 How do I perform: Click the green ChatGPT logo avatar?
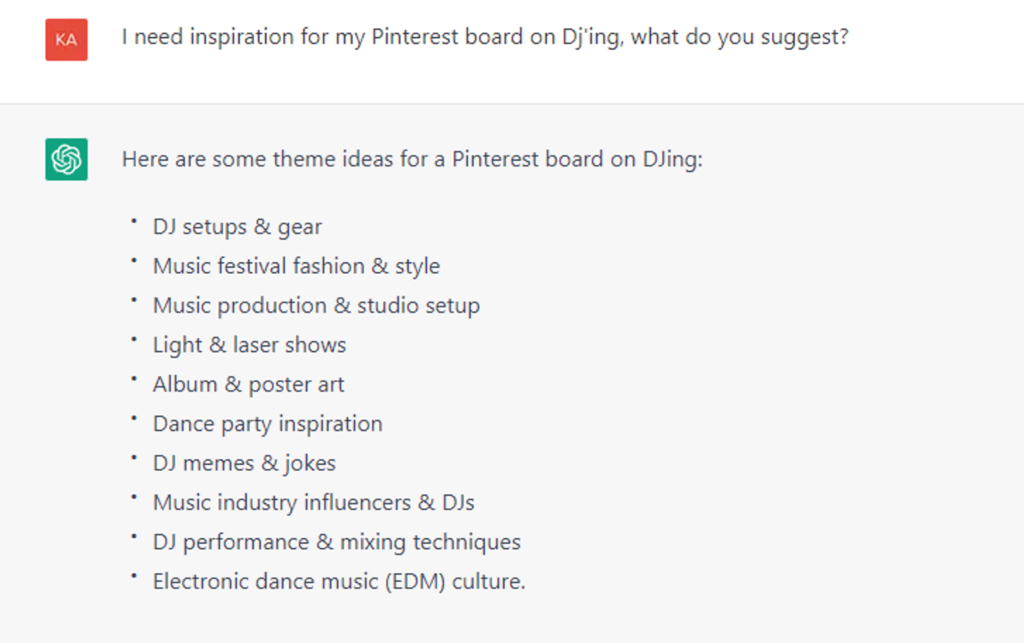click(x=66, y=160)
